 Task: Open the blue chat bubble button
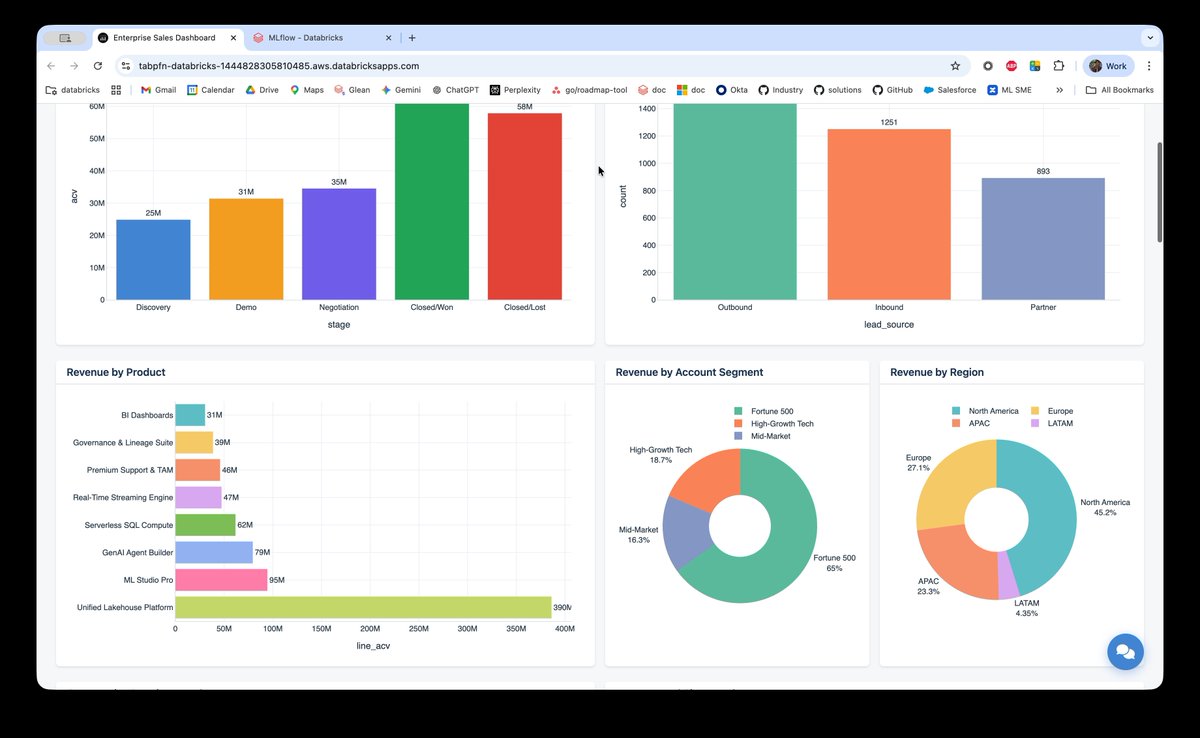[1125, 652]
